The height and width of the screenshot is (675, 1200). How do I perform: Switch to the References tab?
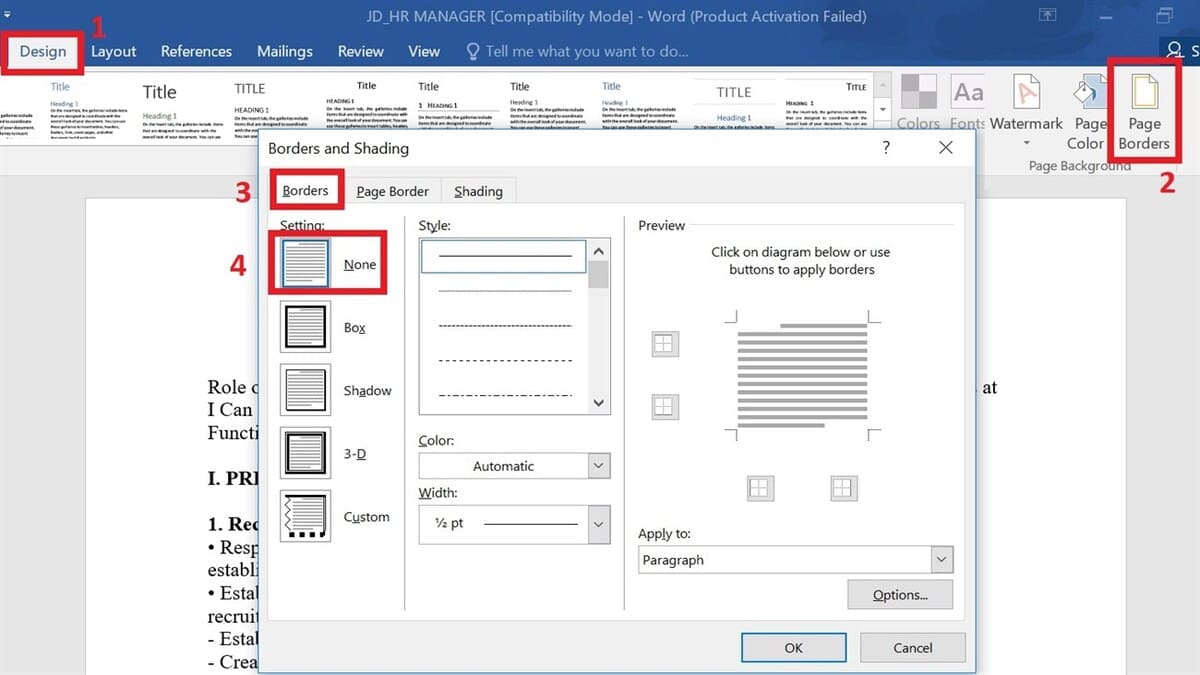196,51
